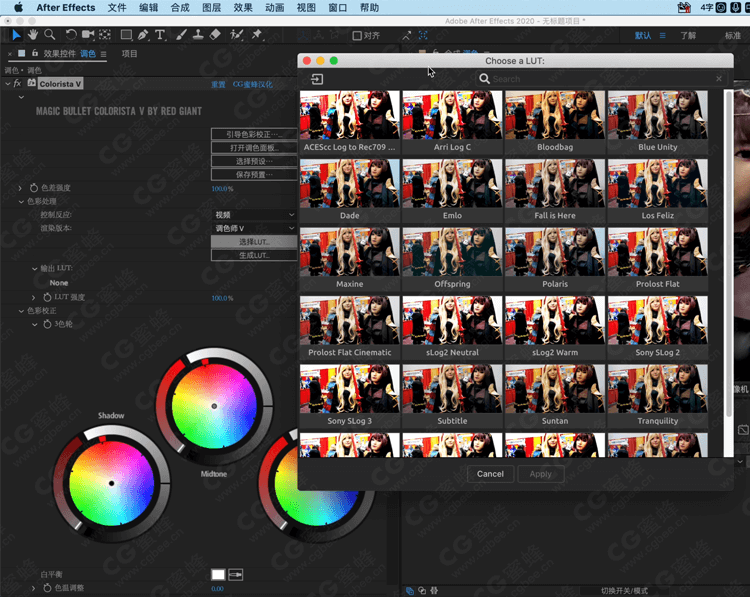Click the 选择预设 button

[254, 161]
